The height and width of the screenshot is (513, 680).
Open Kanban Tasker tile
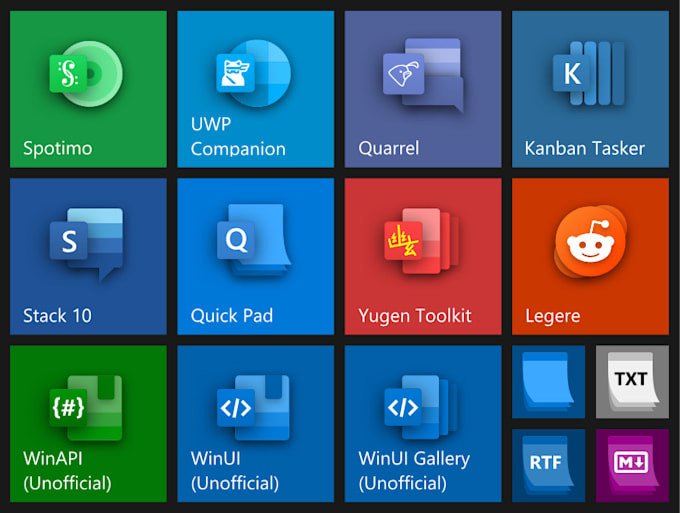[x=590, y=89]
